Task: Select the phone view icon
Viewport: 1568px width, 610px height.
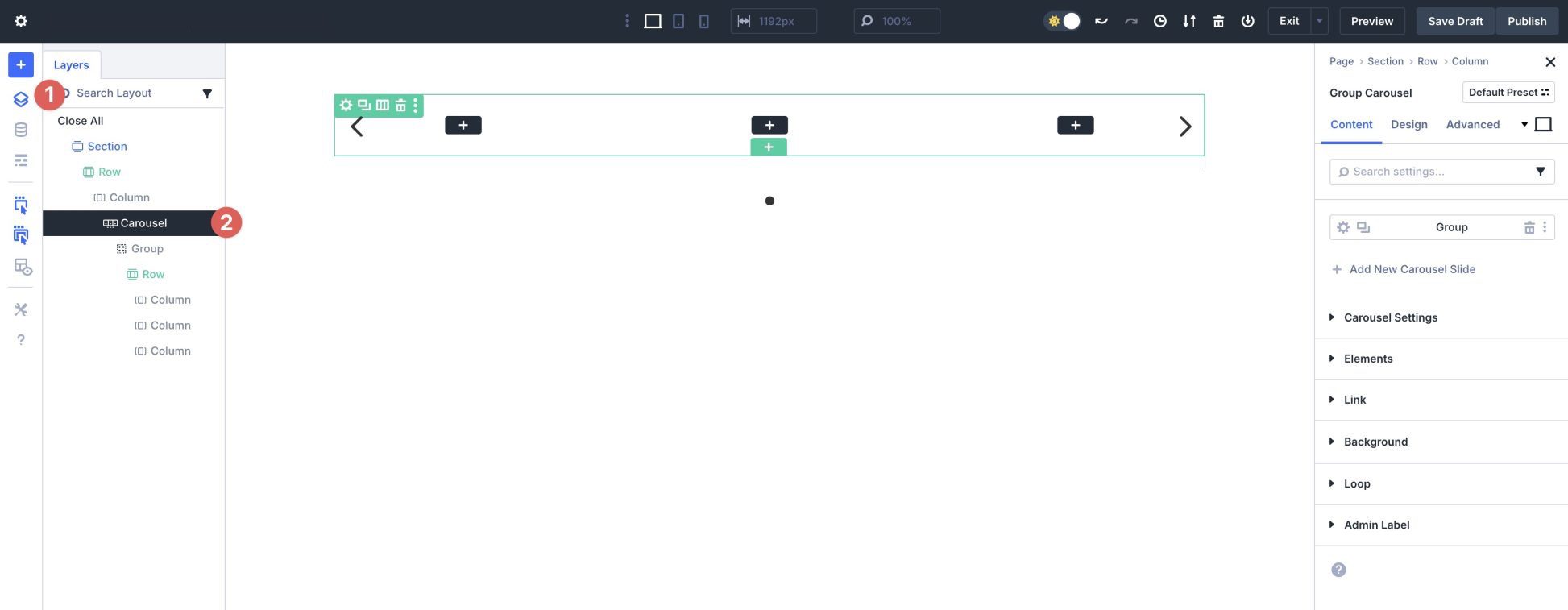Action: point(703,21)
